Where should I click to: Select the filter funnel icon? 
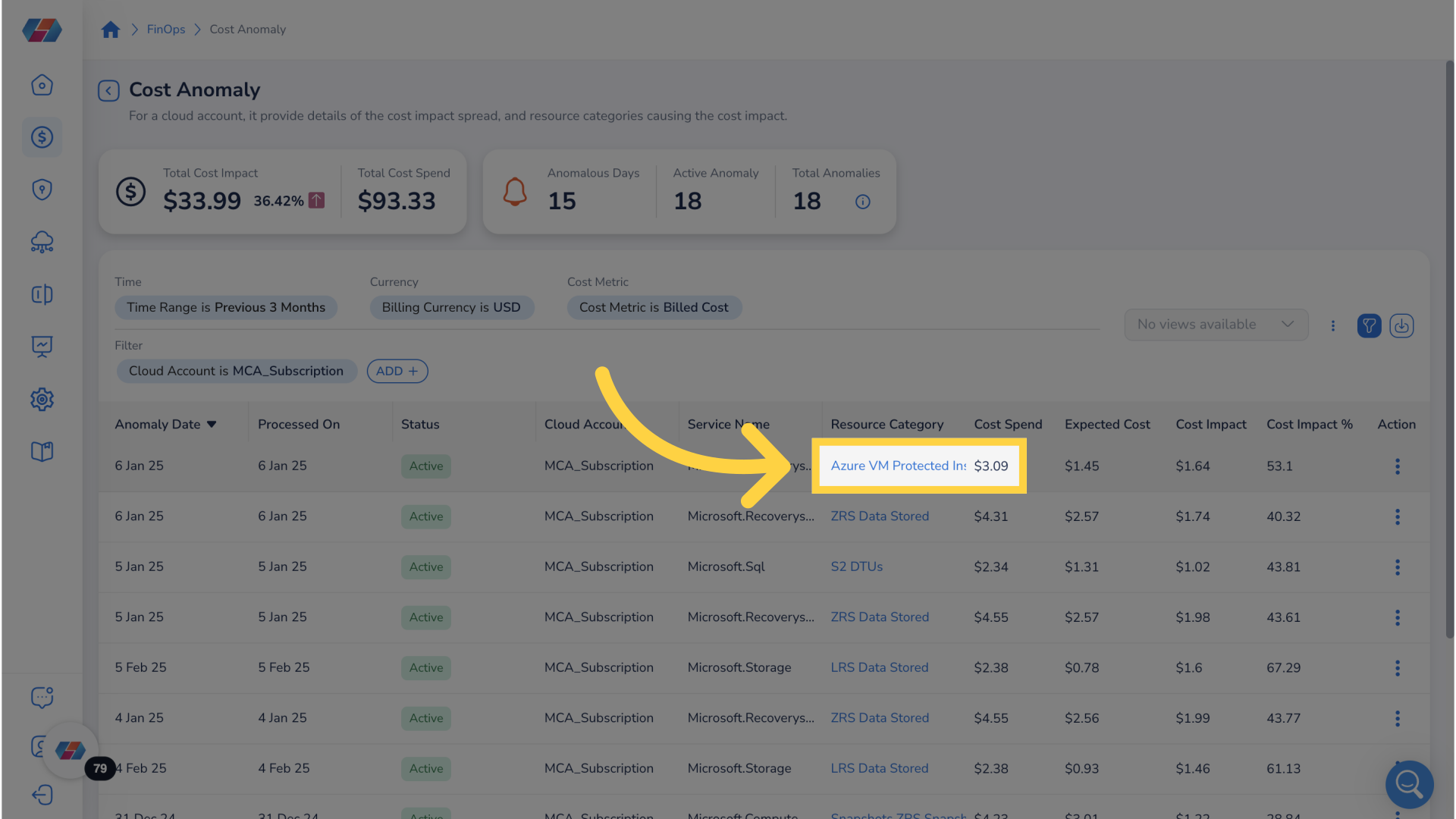tap(1369, 325)
